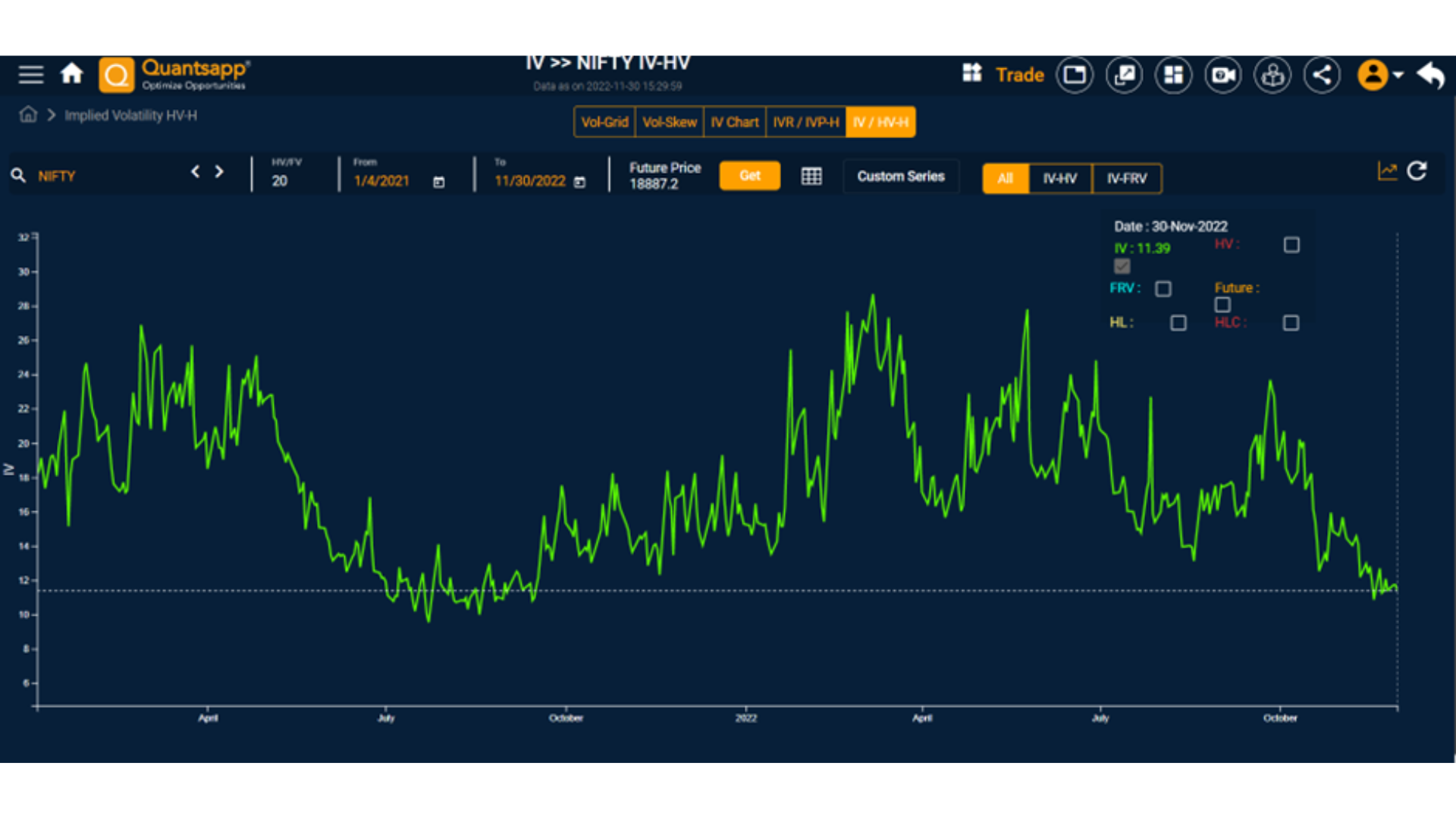Select the IV-FRV series filter
This screenshot has height=819, width=1456.
click(1126, 179)
